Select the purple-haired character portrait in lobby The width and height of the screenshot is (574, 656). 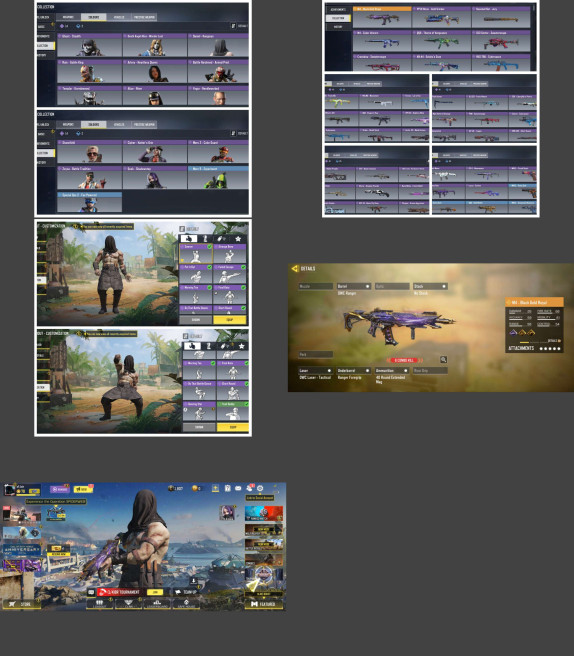[227, 513]
